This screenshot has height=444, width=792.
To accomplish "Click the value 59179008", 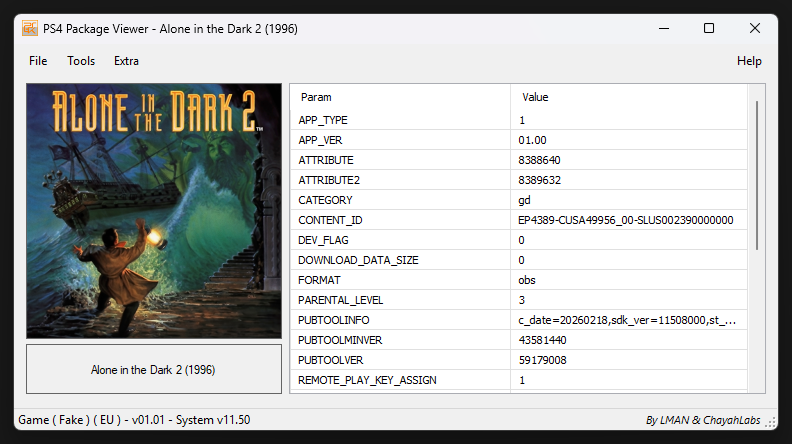I will 542,360.
